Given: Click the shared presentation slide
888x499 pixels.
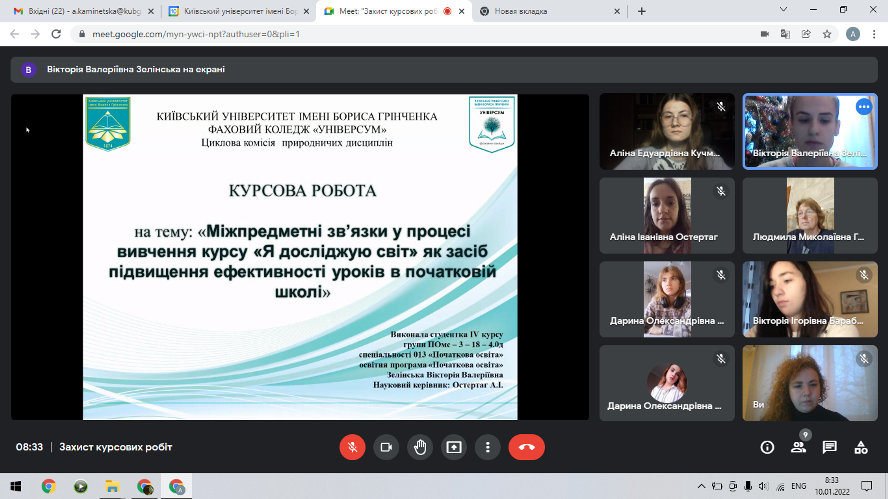Looking at the screenshot, I should [300, 256].
